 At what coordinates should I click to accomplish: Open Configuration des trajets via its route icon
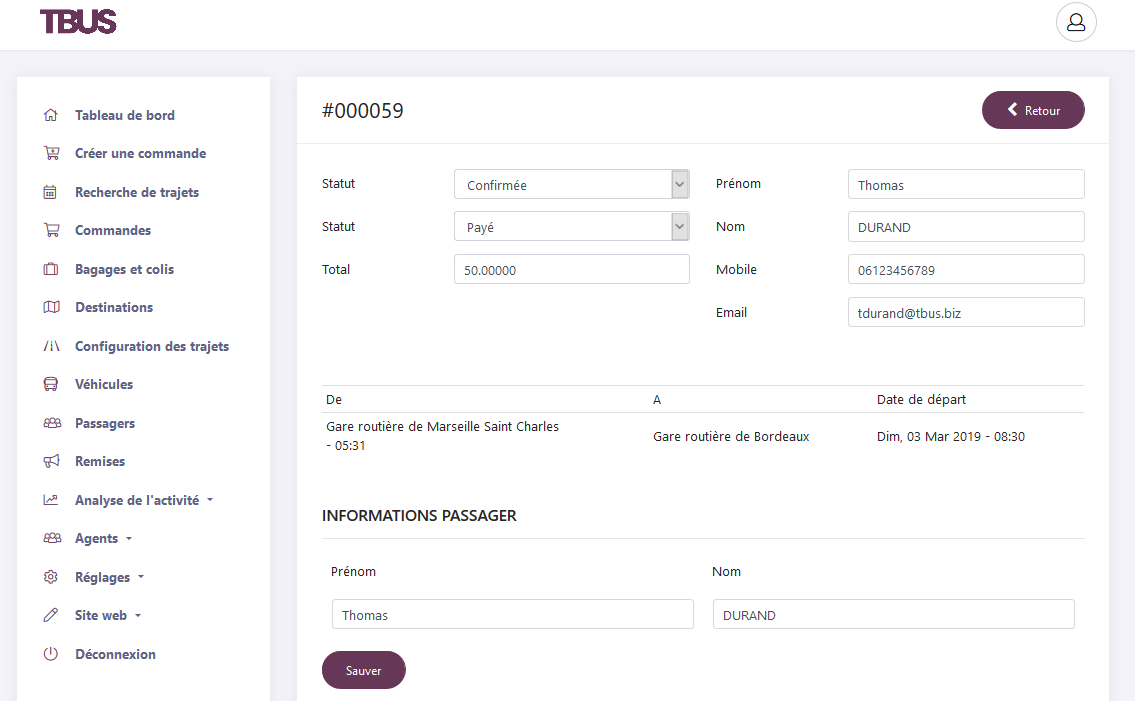coord(51,345)
